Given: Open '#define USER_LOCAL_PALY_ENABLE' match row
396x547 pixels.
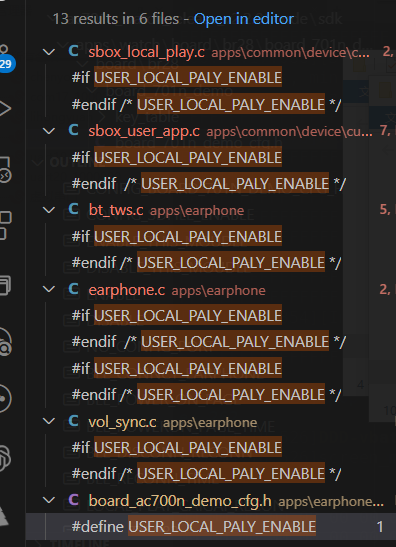Looking at the screenshot, I should tap(211, 526).
